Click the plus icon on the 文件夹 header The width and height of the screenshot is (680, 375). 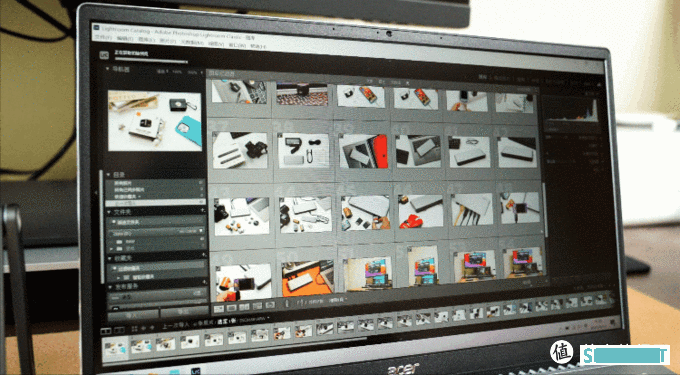coord(203,210)
